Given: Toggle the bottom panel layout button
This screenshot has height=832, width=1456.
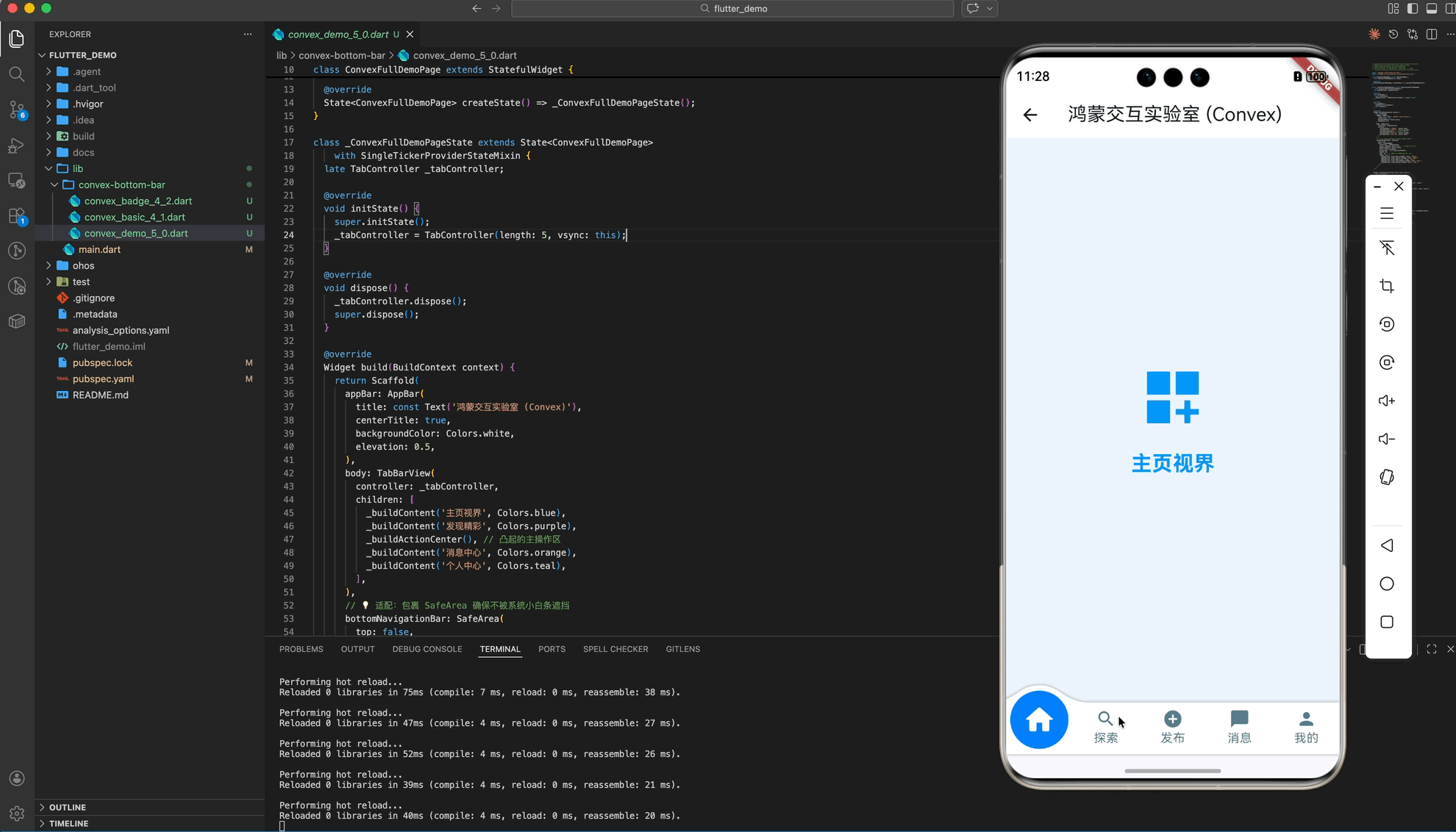Looking at the screenshot, I should click(x=1431, y=9).
